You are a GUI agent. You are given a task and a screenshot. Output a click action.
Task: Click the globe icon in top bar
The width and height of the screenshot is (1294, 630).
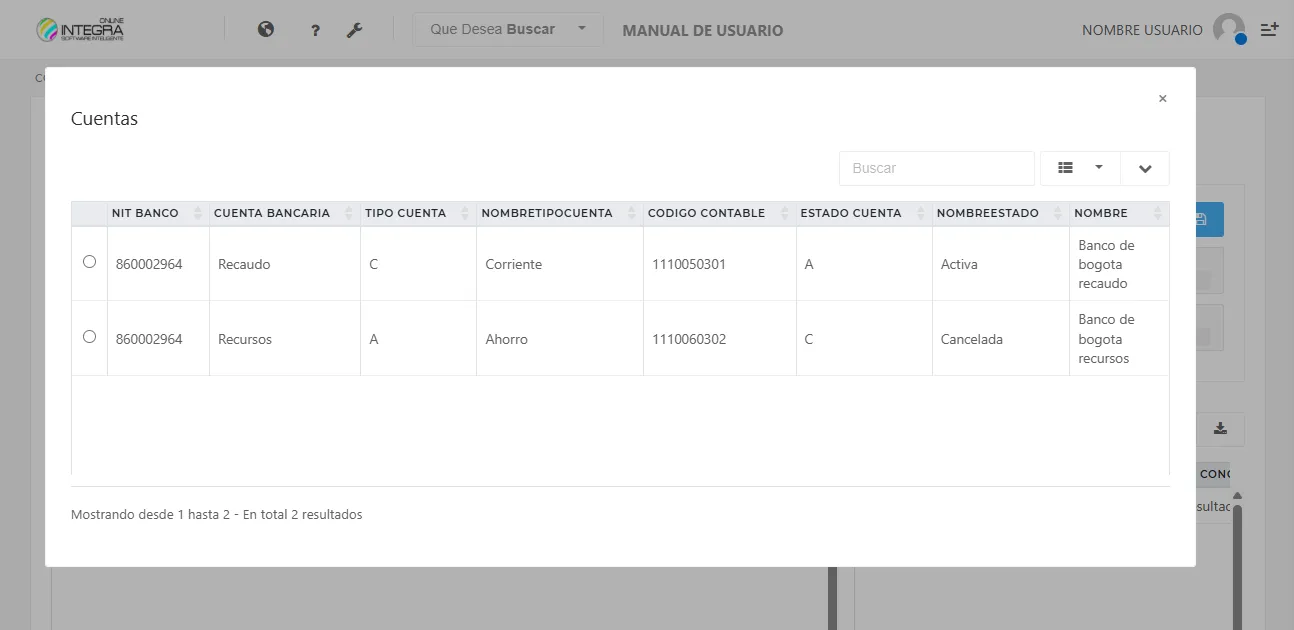(266, 30)
